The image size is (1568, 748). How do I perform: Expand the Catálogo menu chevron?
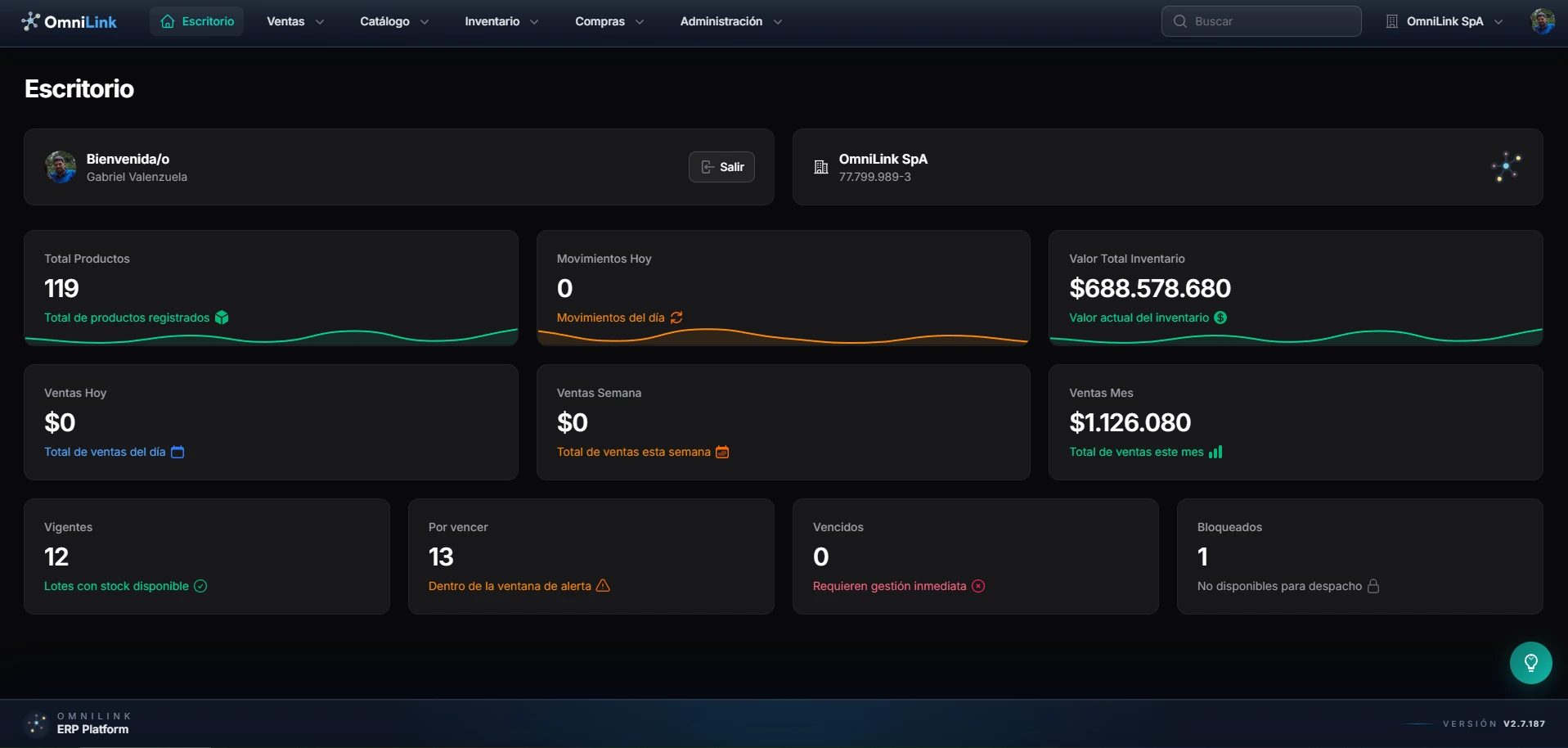pyautogui.click(x=425, y=22)
